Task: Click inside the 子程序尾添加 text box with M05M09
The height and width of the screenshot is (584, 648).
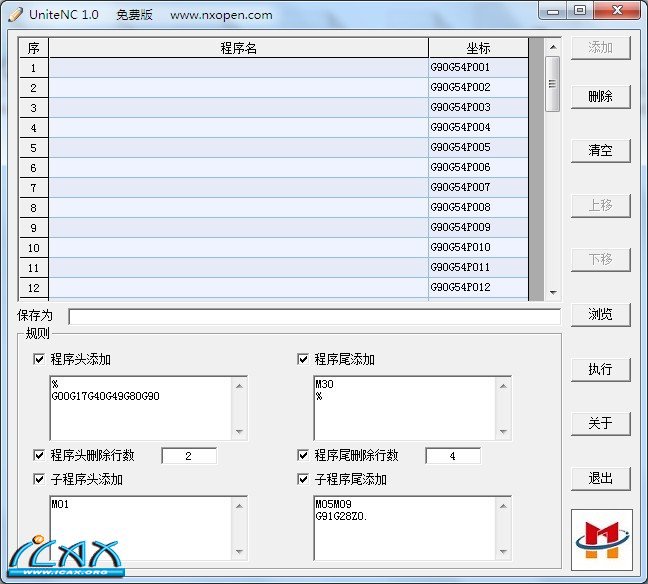Action: [x=405, y=528]
